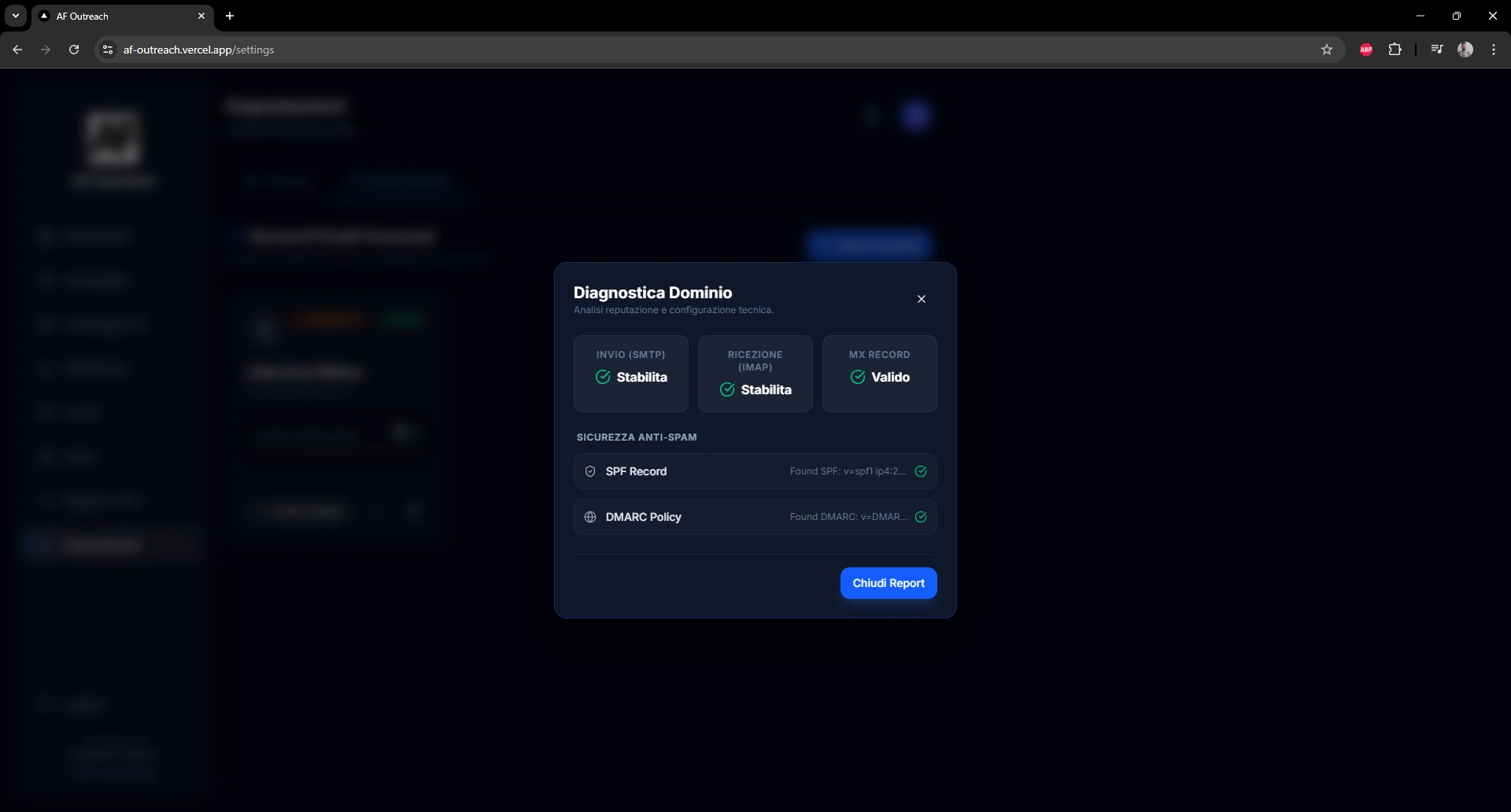
Task: Click the DMARC Policy label
Action: (643, 517)
